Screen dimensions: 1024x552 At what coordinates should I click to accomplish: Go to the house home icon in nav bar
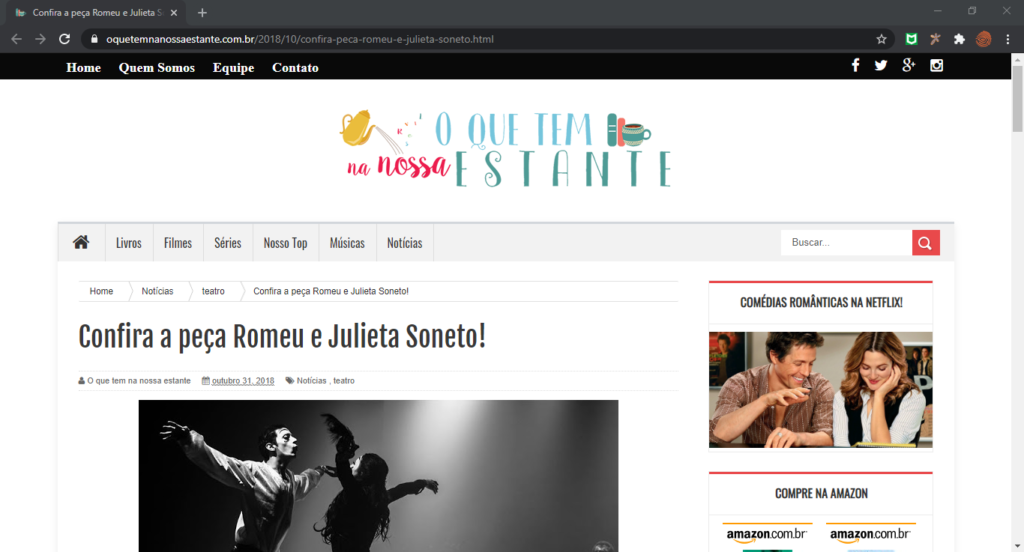81,242
